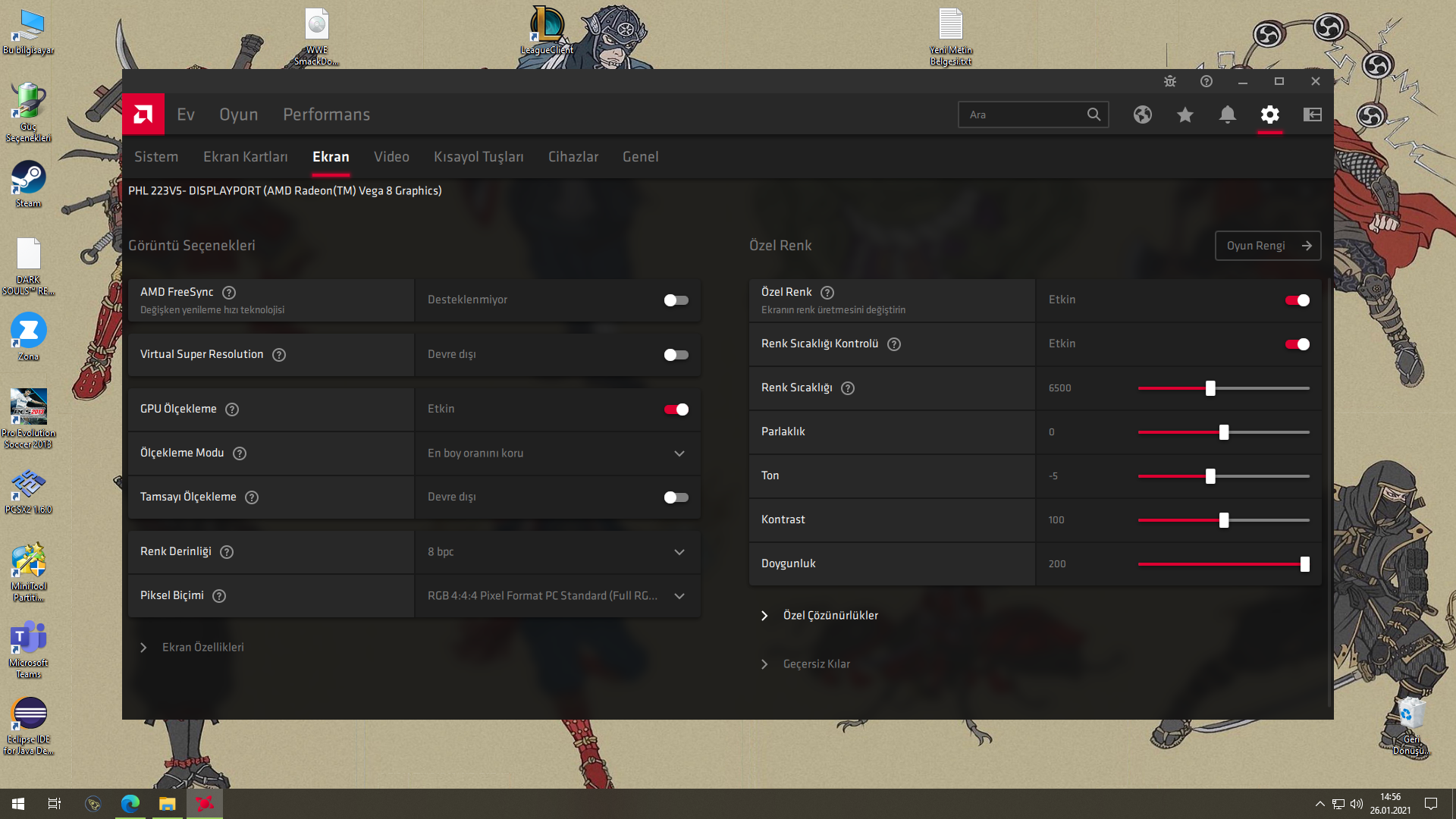1456x819 pixels.
Task: Open notifications bell icon
Action: point(1228,115)
